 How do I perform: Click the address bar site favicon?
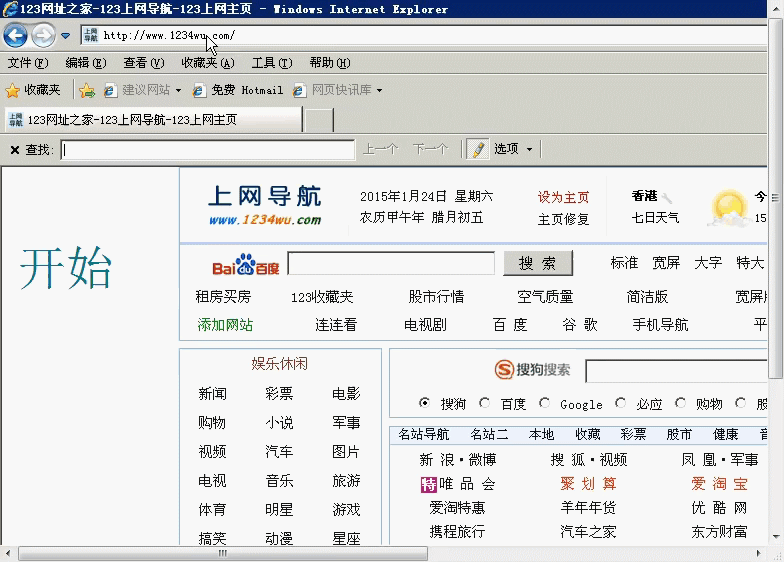pyautogui.click(x=91, y=35)
